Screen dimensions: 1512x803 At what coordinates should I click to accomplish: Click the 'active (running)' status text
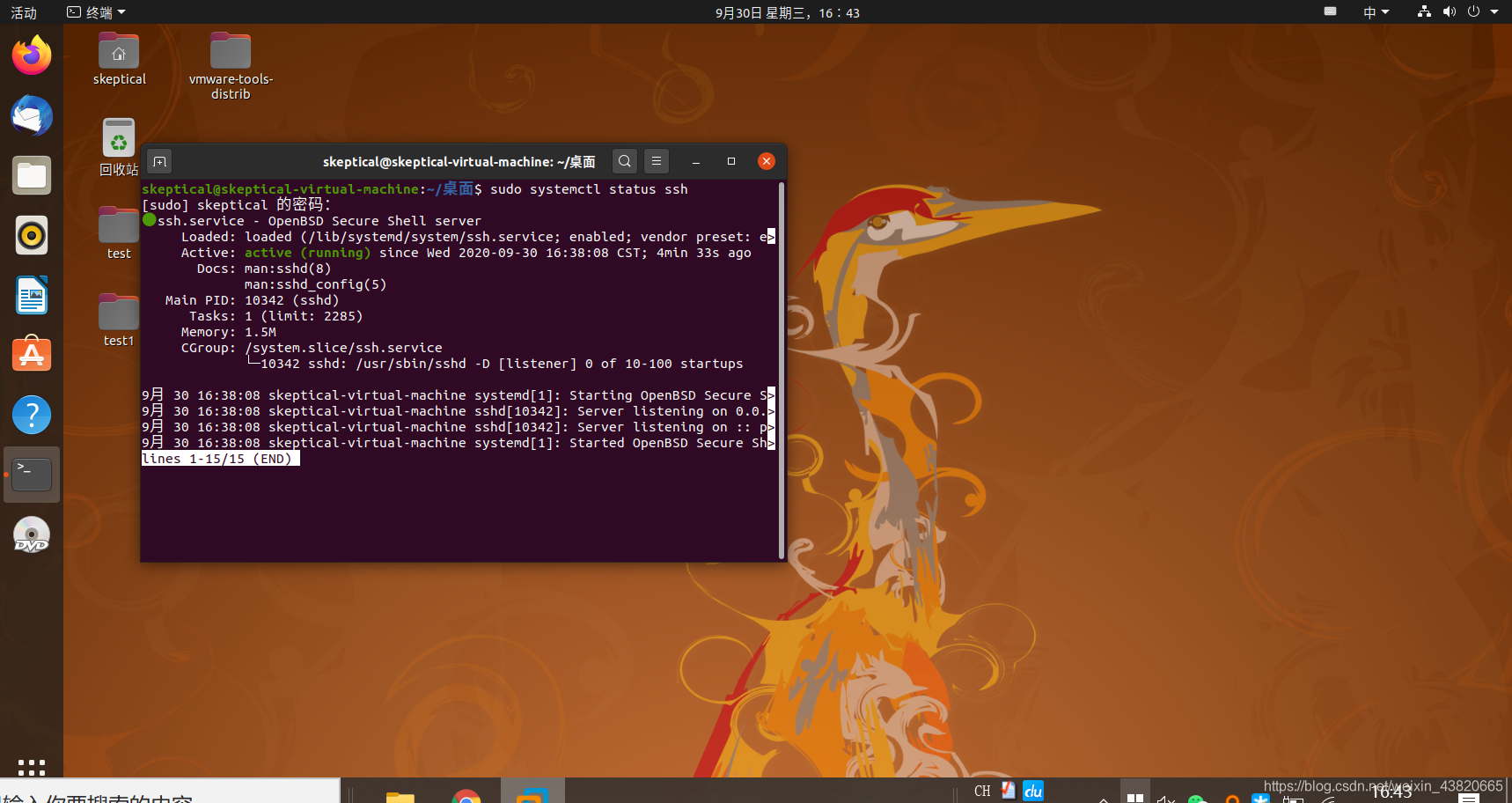pyautogui.click(x=308, y=253)
